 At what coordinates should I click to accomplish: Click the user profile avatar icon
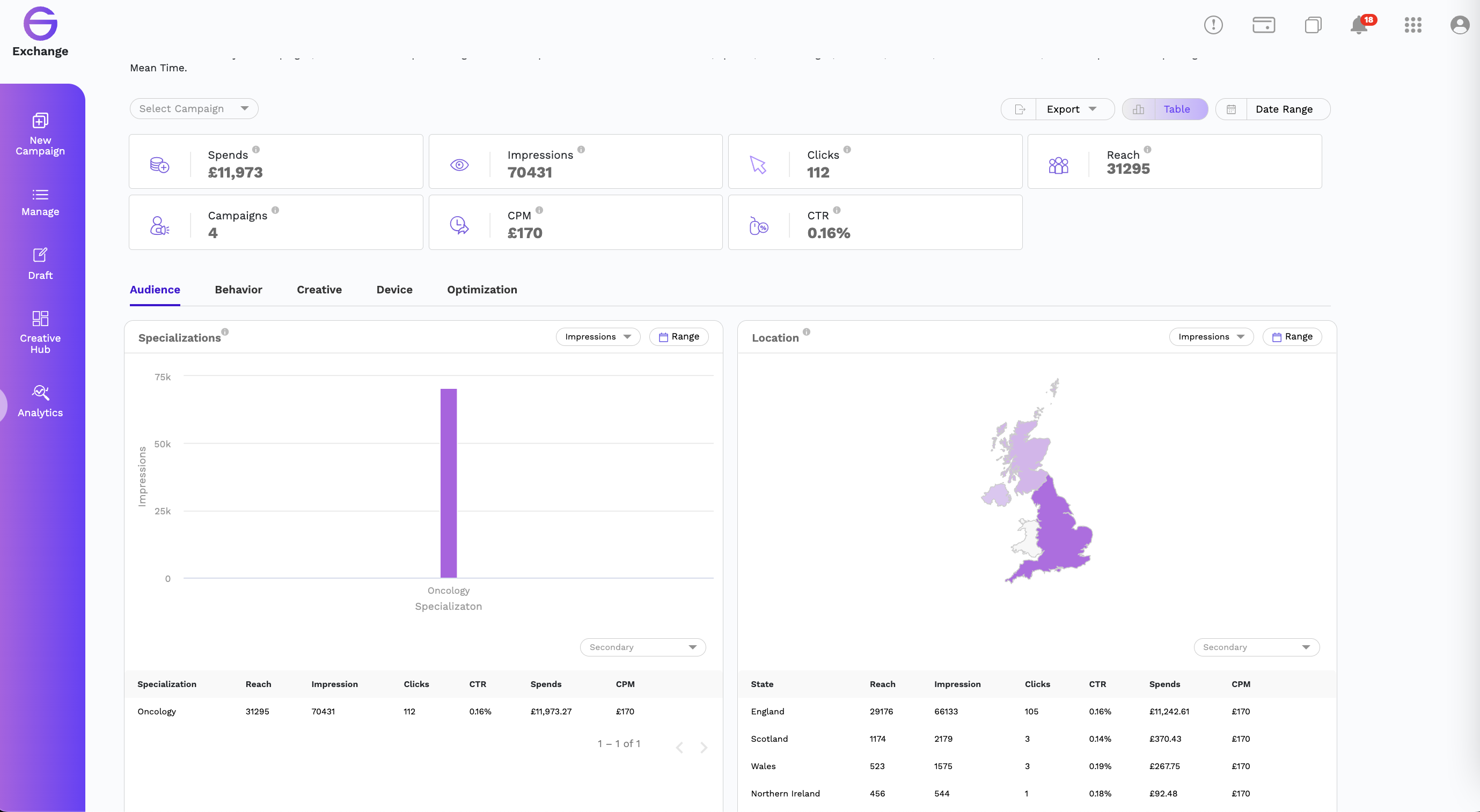coord(1459,25)
